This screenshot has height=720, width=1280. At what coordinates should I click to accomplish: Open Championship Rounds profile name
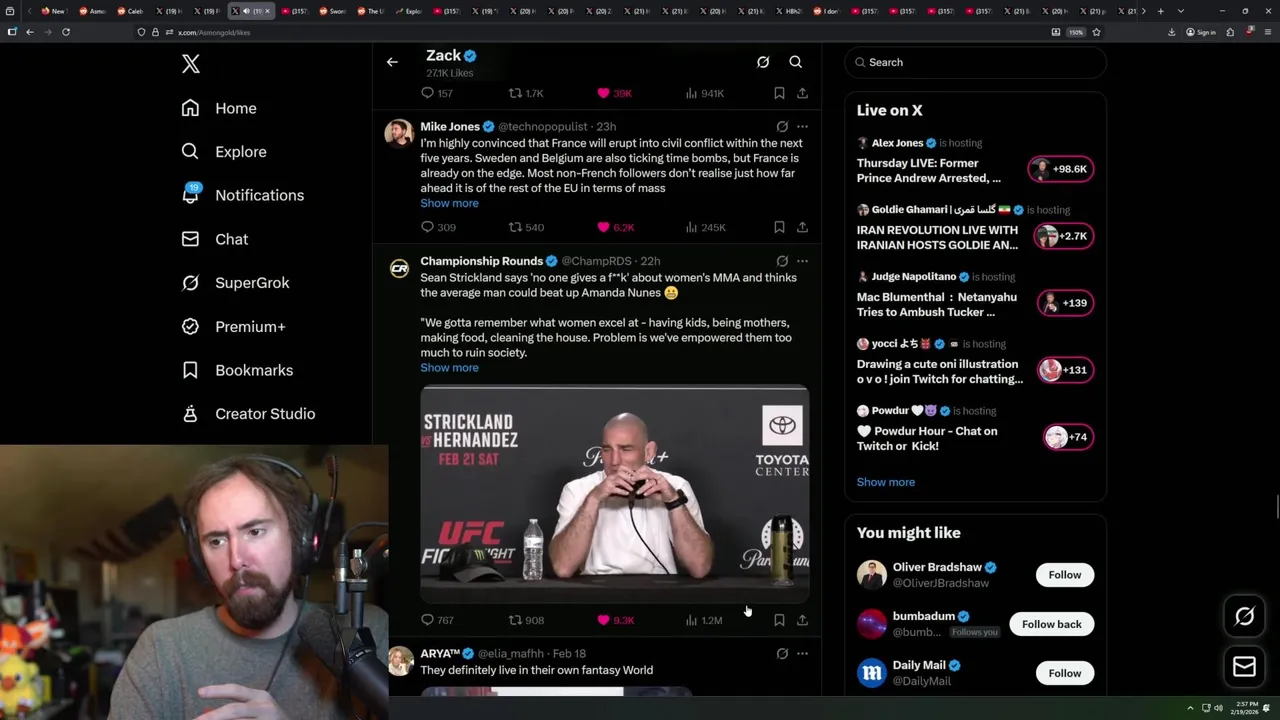tap(481, 261)
